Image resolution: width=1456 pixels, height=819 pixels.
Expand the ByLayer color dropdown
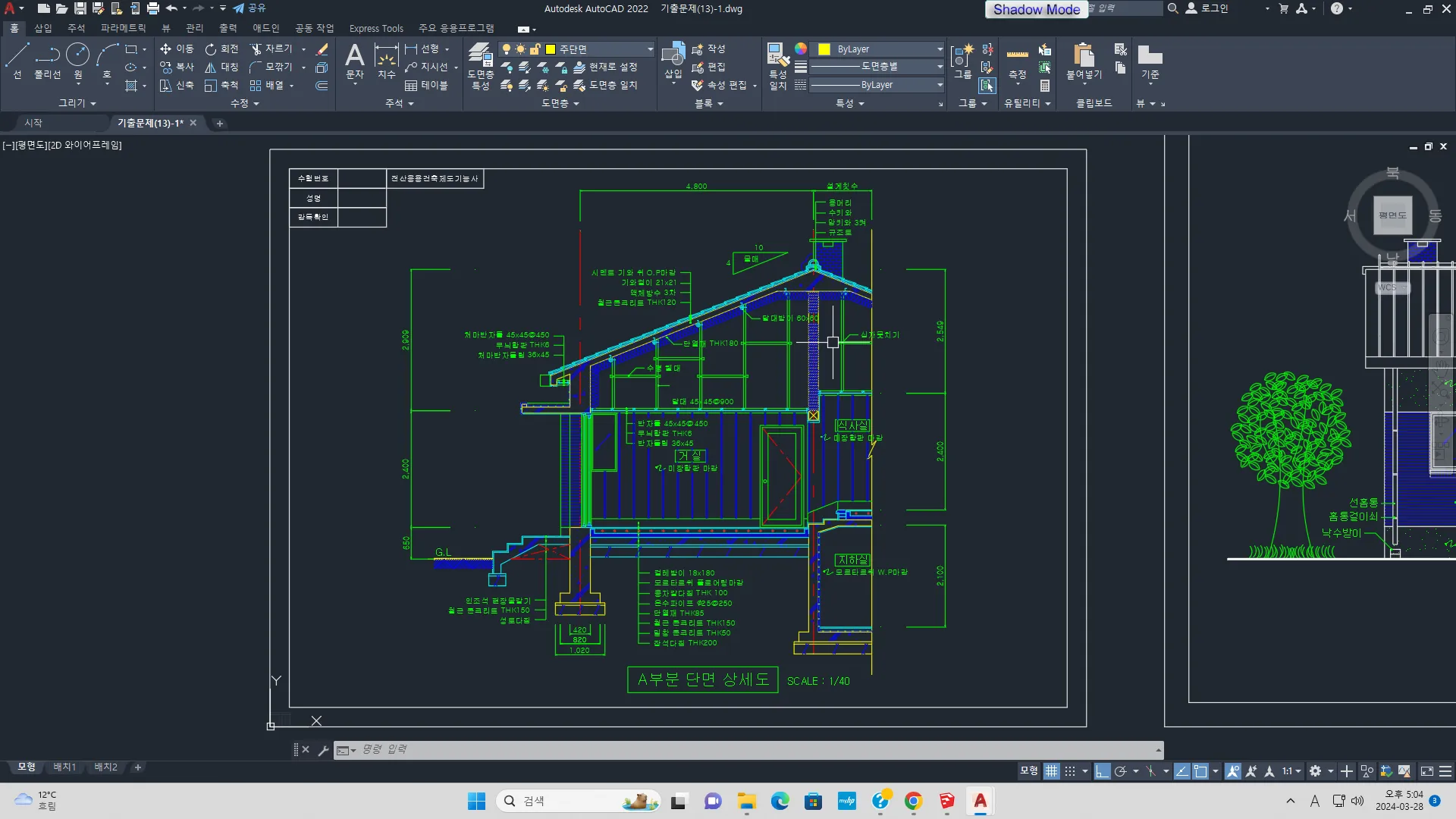(940, 49)
